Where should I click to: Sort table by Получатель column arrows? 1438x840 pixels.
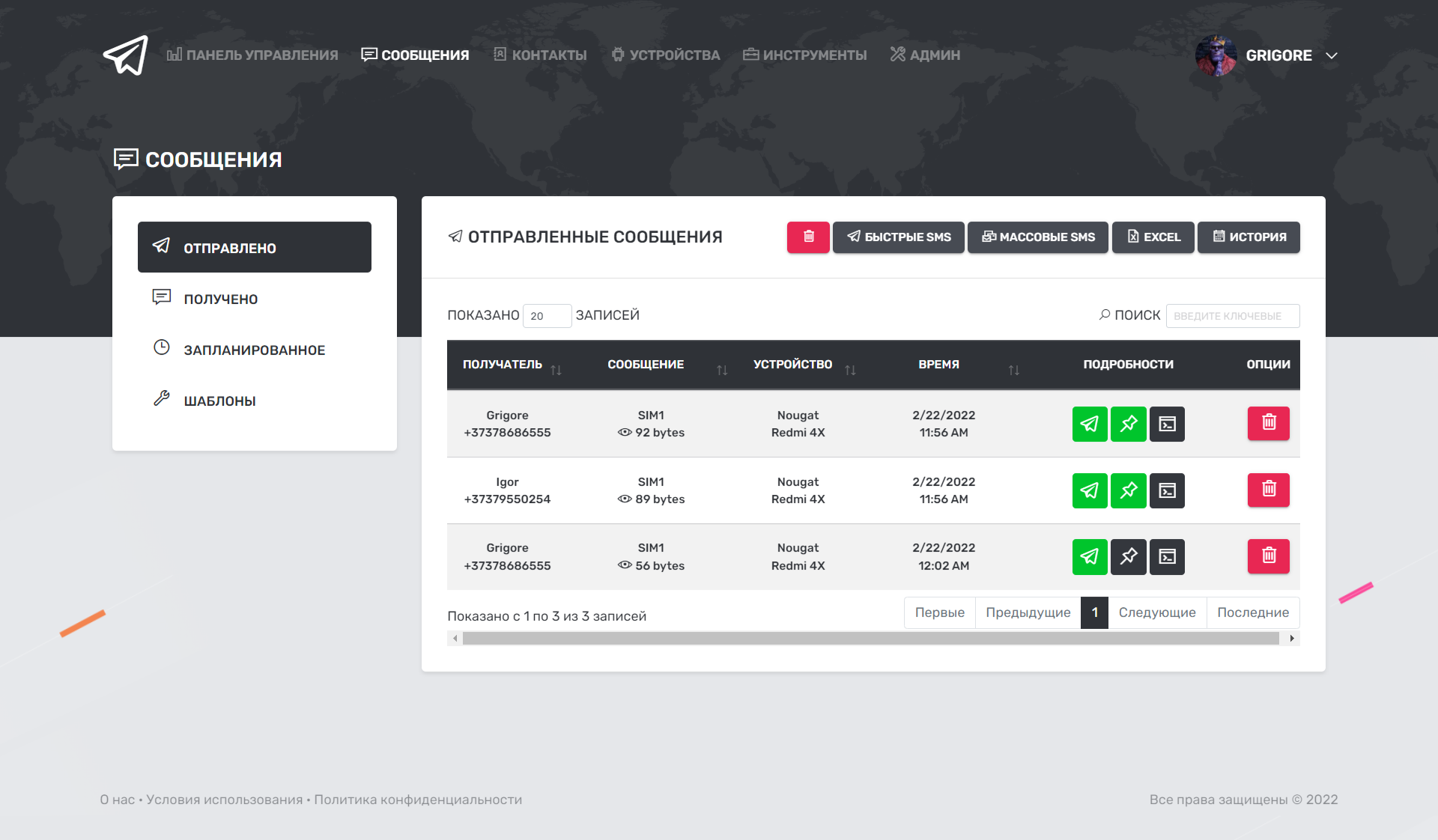pyautogui.click(x=556, y=370)
